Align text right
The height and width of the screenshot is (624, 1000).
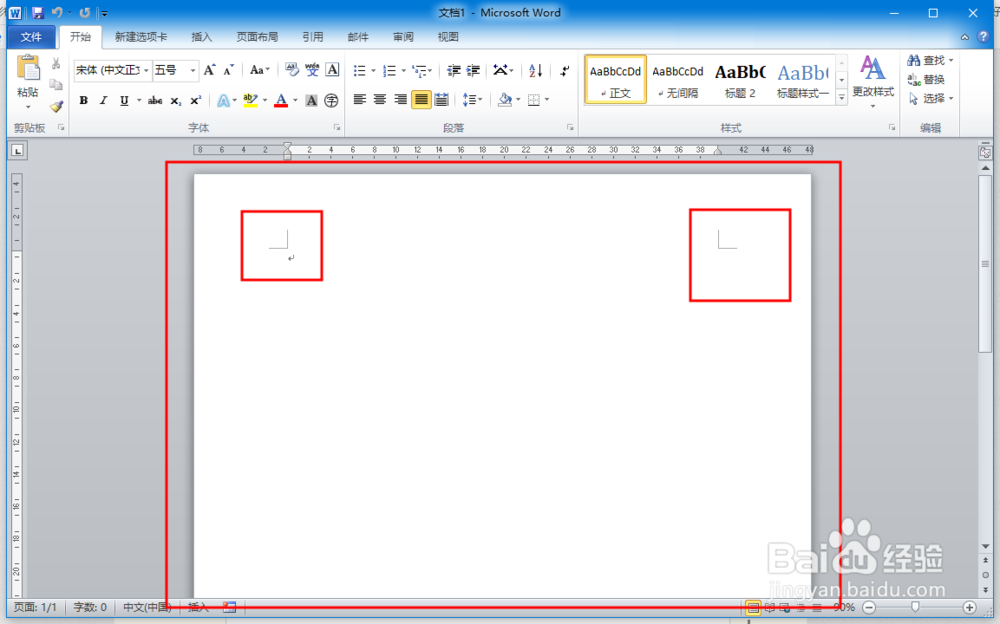[x=401, y=100]
